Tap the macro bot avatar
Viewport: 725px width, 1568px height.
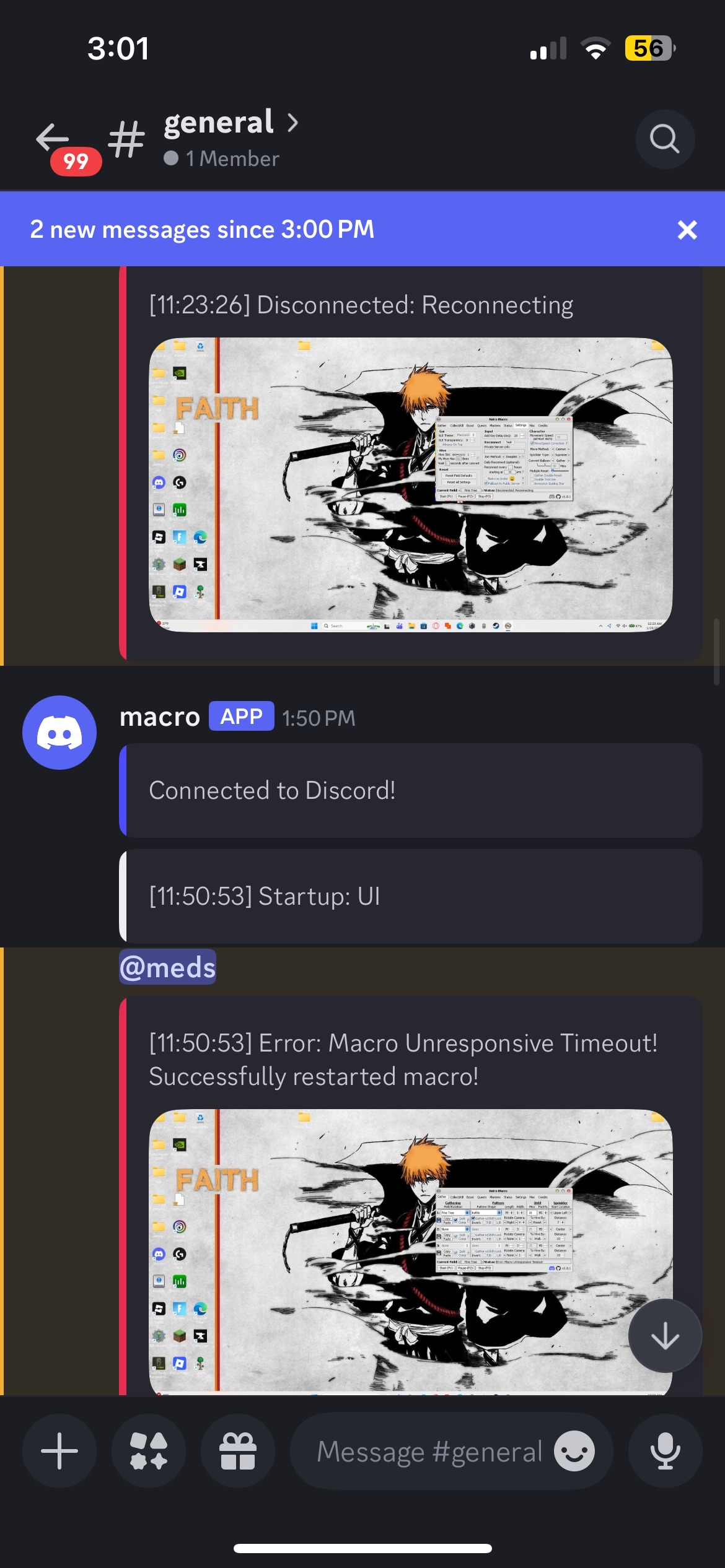pyautogui.click(x=59, y=733)
